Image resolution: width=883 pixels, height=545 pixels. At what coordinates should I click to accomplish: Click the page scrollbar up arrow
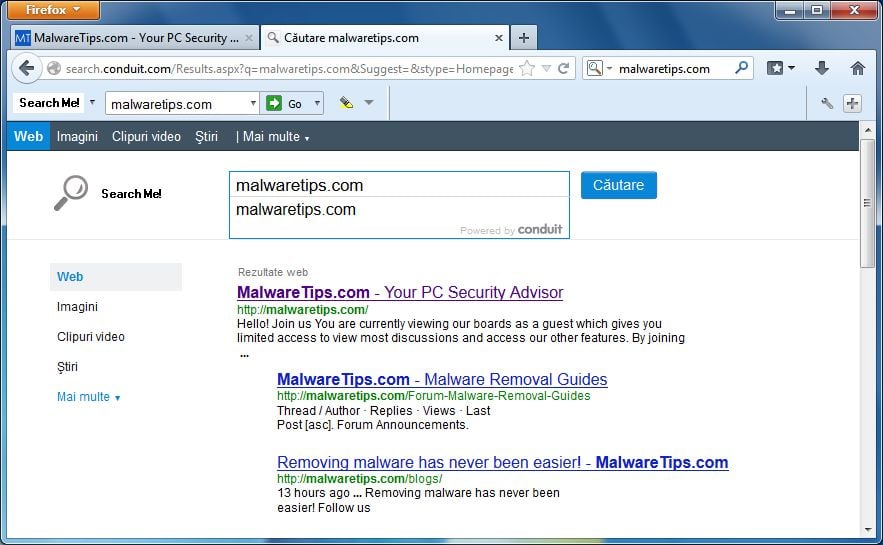(867, 129)
